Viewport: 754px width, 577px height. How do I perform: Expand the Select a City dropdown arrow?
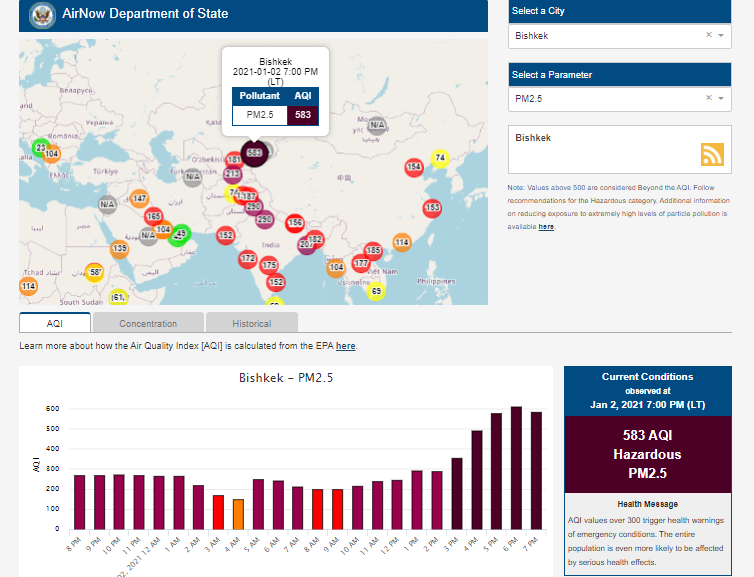pyautogui.click(x=720, y=35)
